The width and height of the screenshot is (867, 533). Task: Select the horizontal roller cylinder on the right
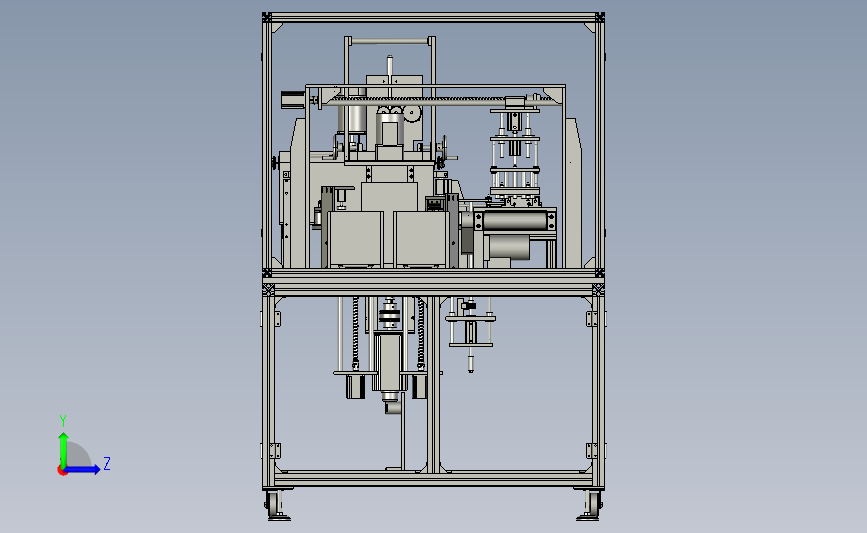point(514,221)
